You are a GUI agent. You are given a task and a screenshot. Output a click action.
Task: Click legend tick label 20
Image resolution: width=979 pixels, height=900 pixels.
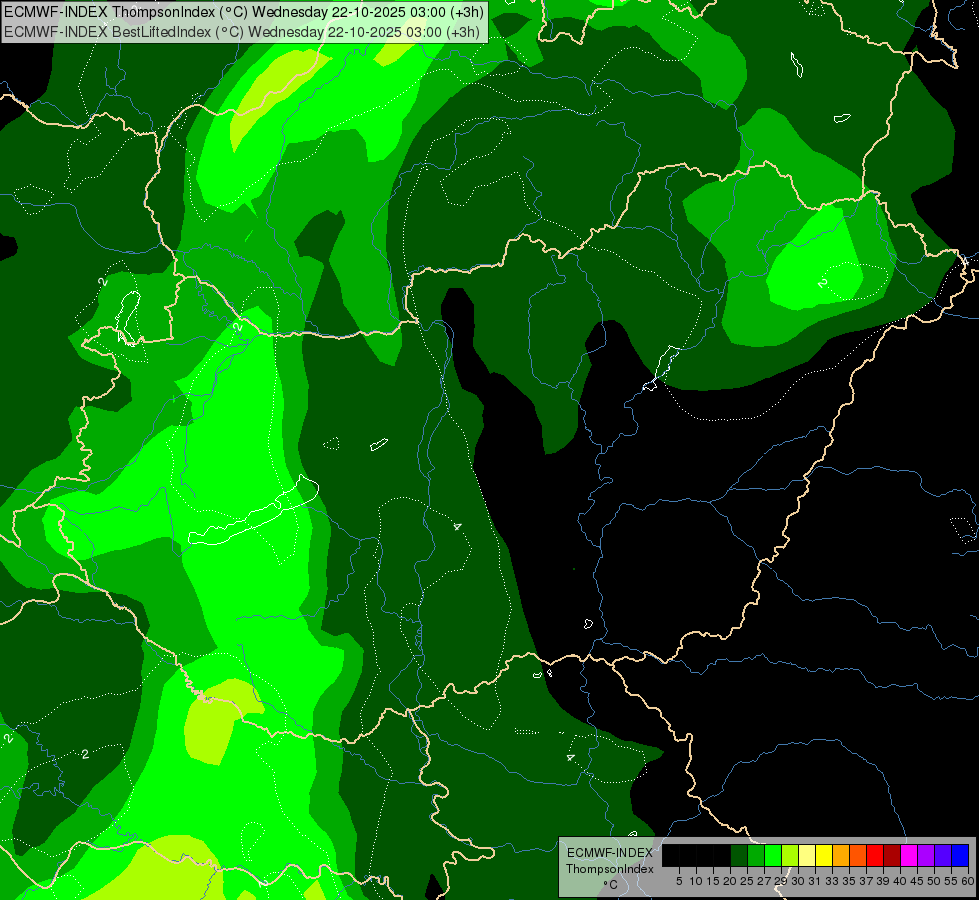pos(730,881)
